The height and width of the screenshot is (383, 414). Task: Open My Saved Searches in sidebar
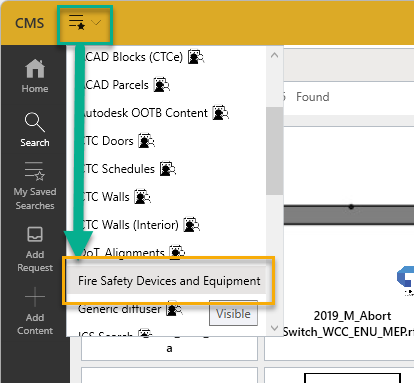[x=35, y=186]
